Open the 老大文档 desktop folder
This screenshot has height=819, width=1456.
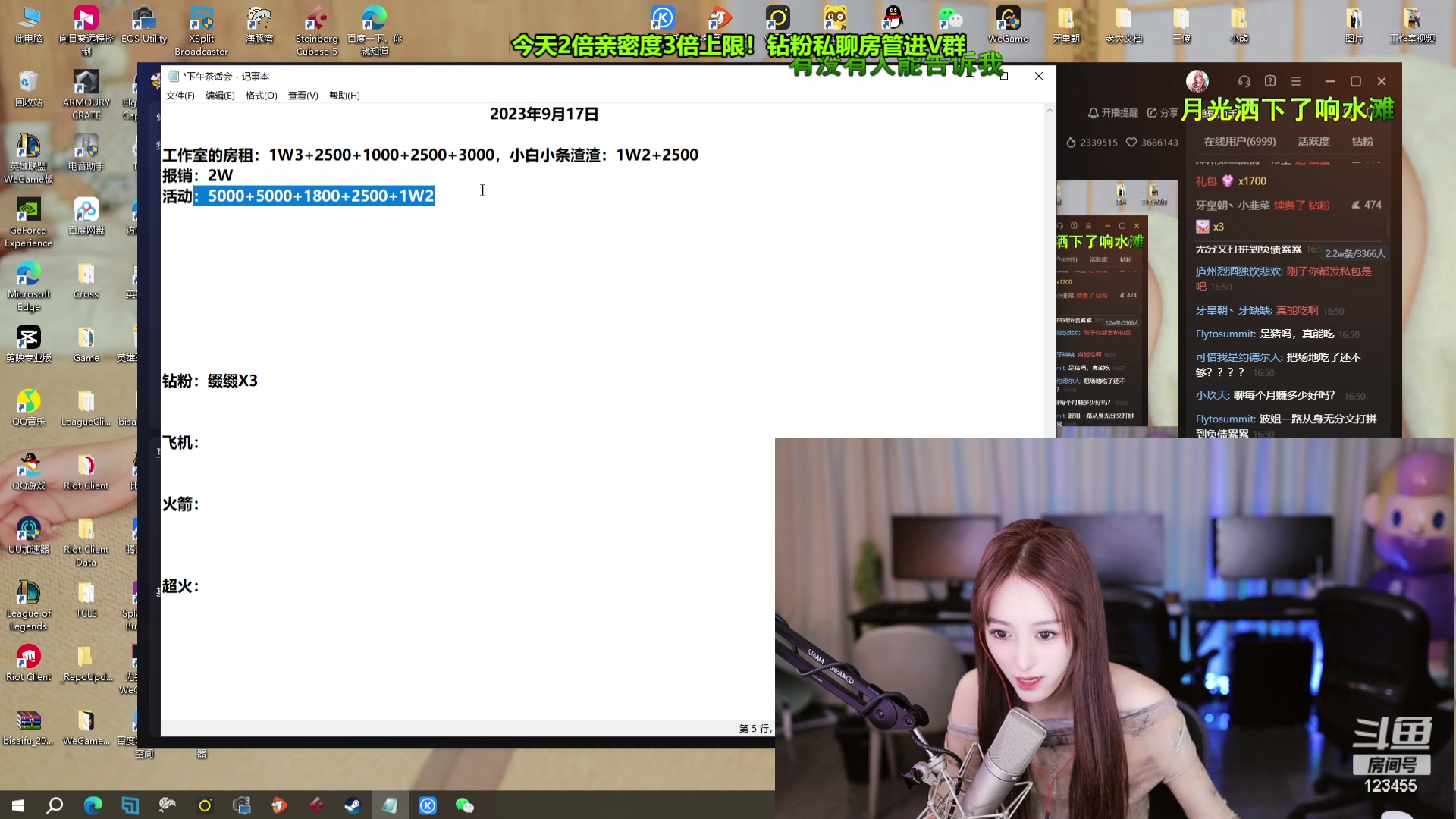[1124, 25]
